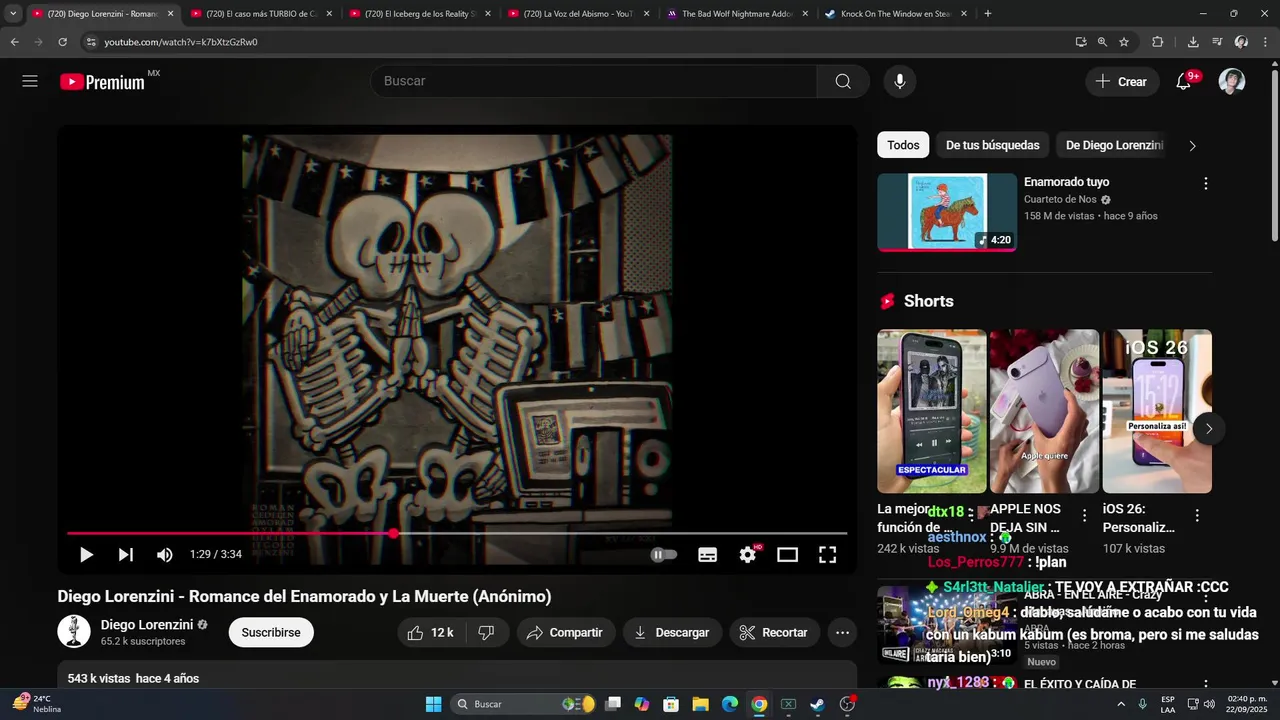
Task: Open the tab search dropdown arrow
Action: tap(13, 14)
